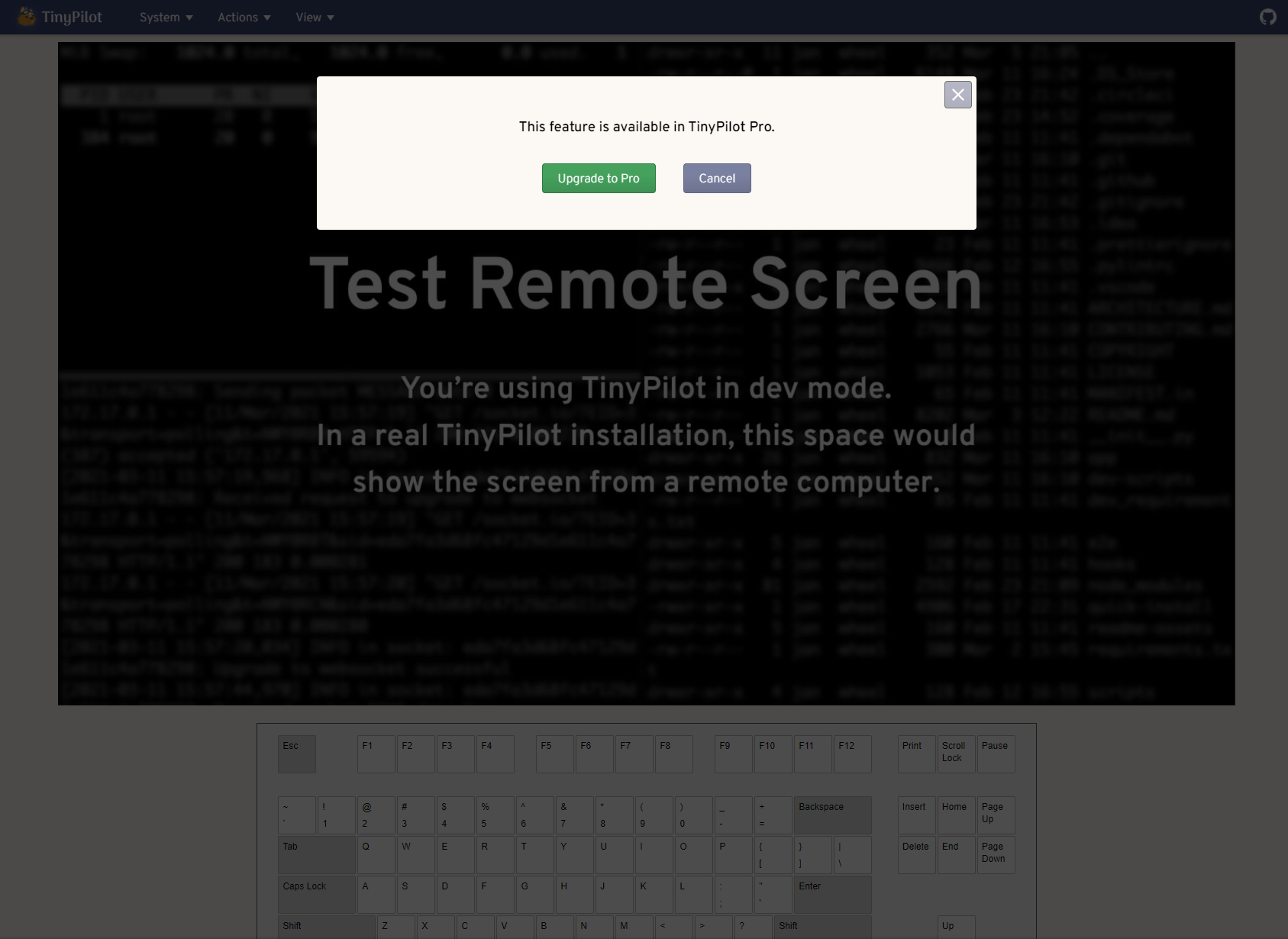Click the 5 percent key

tap(496, 815)
